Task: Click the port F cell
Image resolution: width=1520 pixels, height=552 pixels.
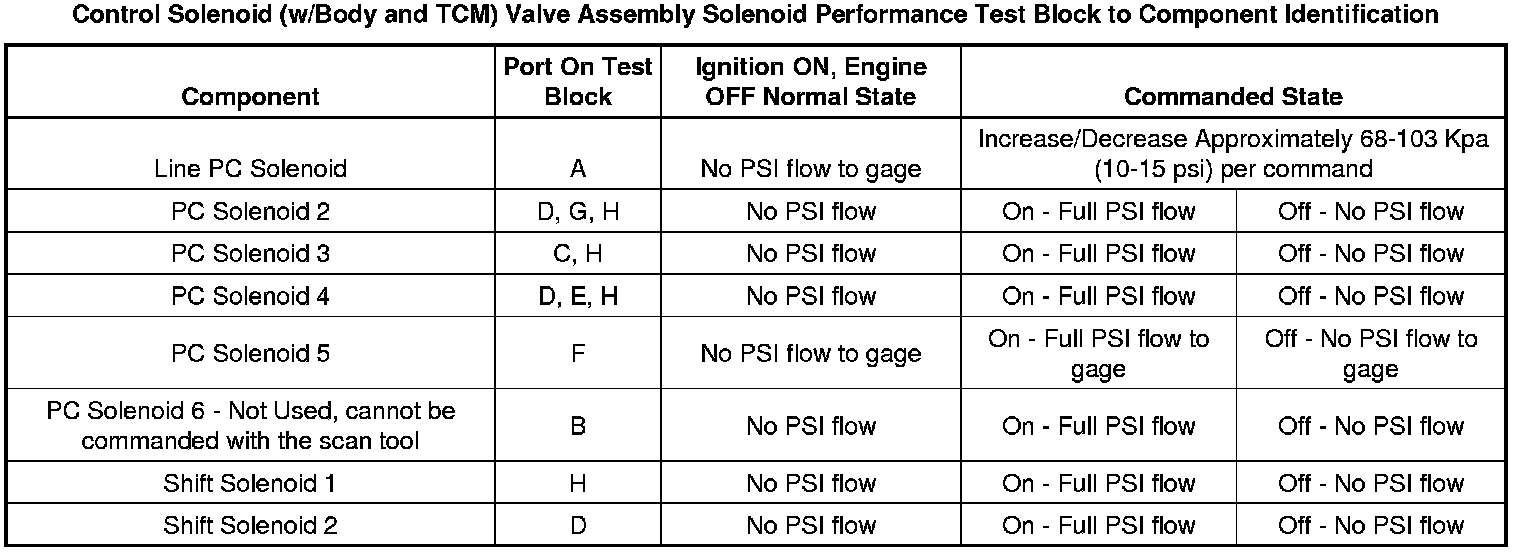Action: pos(577,354)
